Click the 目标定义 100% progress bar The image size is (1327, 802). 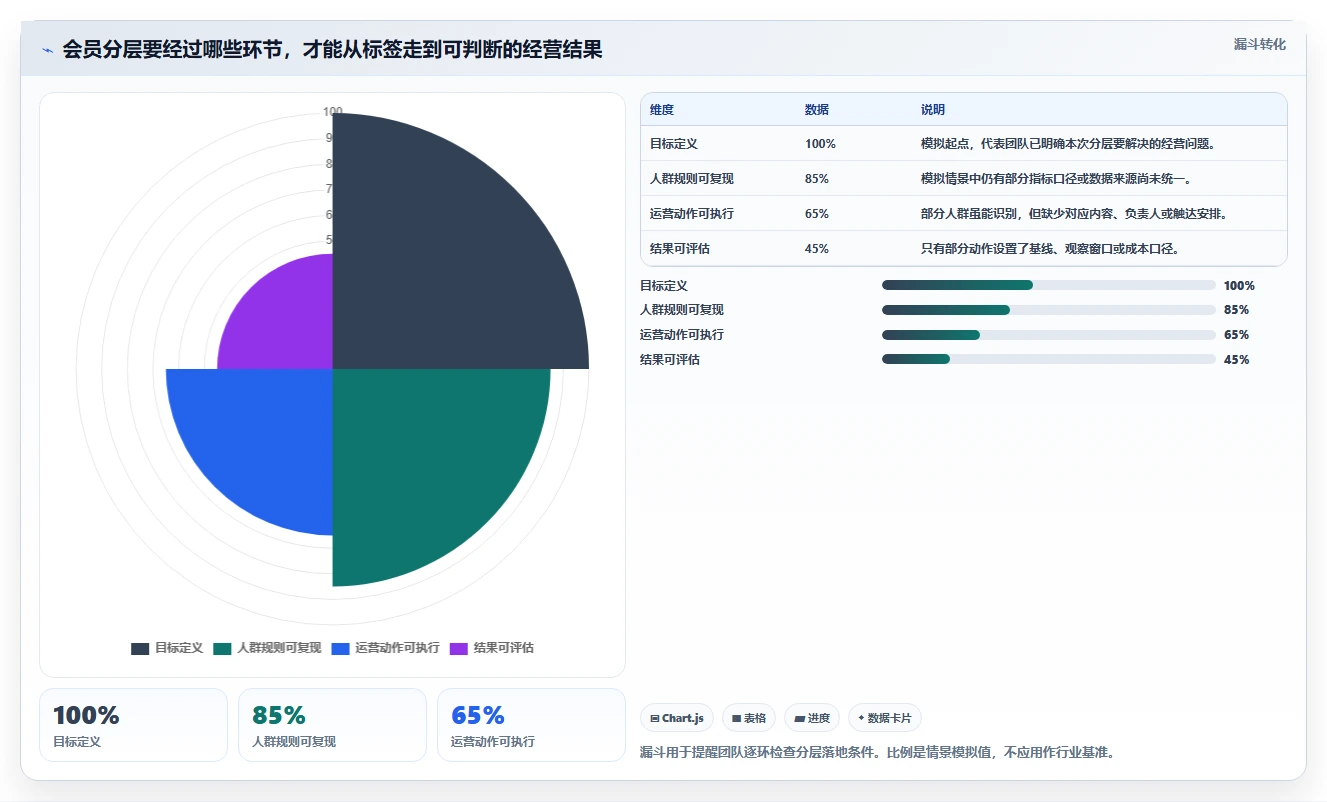(1048, 285)
